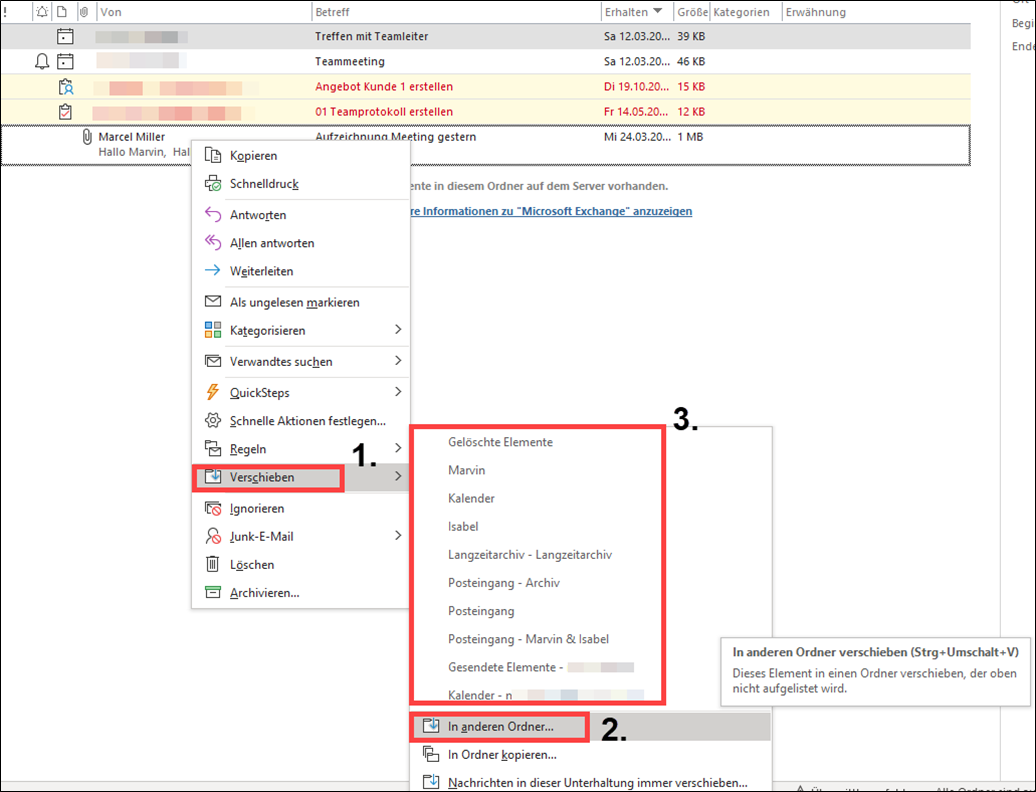Click the importance exclamation mark column header
Image resolution: width=1036 pixels, height=792 pixels.
click(6, 12)
